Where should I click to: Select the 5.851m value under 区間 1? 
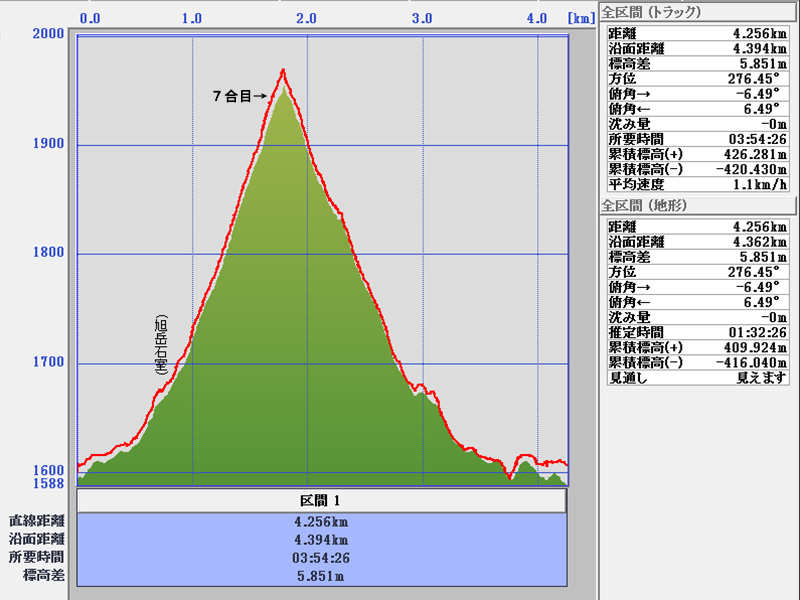(321, 577)
